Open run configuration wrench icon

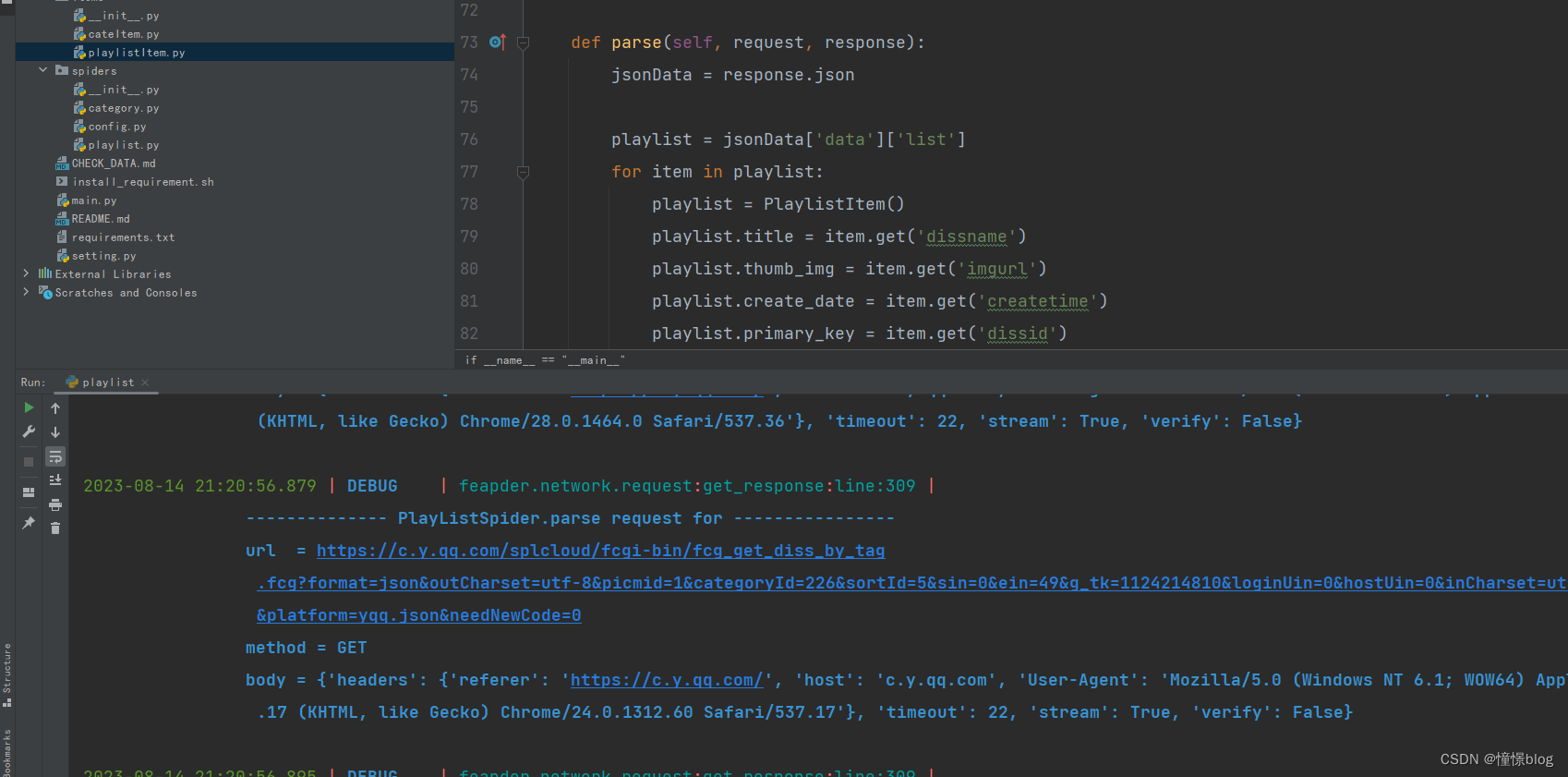29,431
